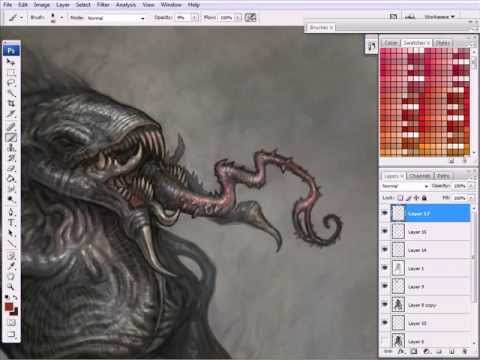This screenshot has height=360, width=480.
Task: Click the trash icon in Layers panel
Action: click(464, 351)
